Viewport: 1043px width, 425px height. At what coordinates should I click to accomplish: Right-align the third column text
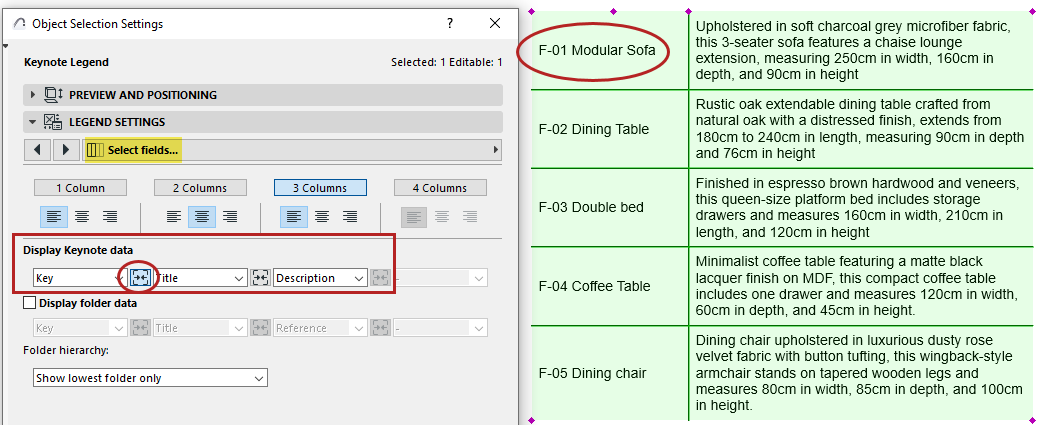(x=351, y=215)
